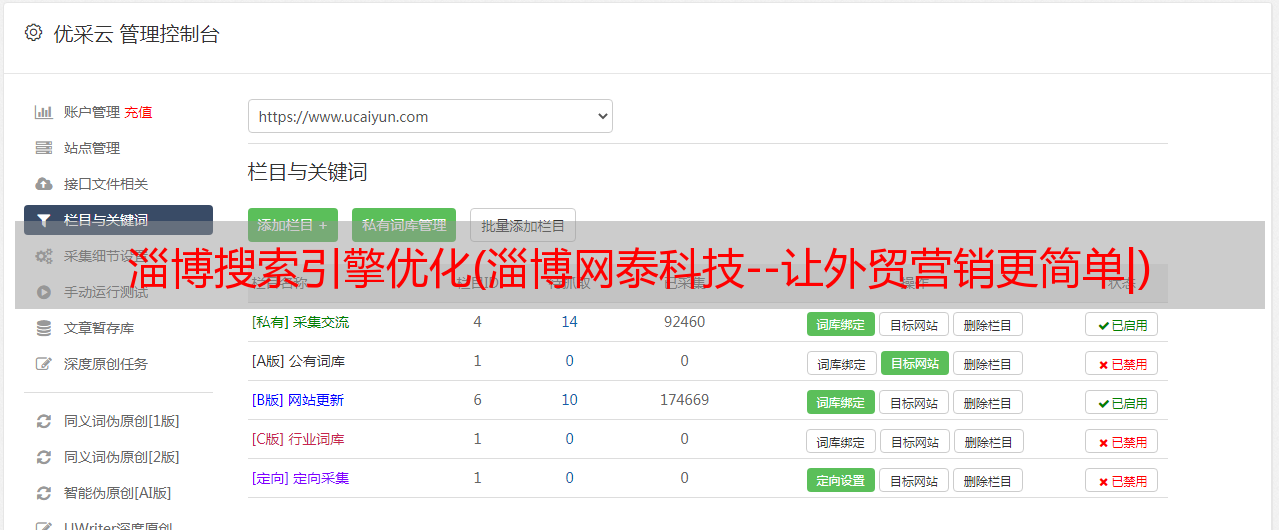
Task: Open the [私有] 采集交流 column link
Action: pyautogui.click(x=300, y=322)
